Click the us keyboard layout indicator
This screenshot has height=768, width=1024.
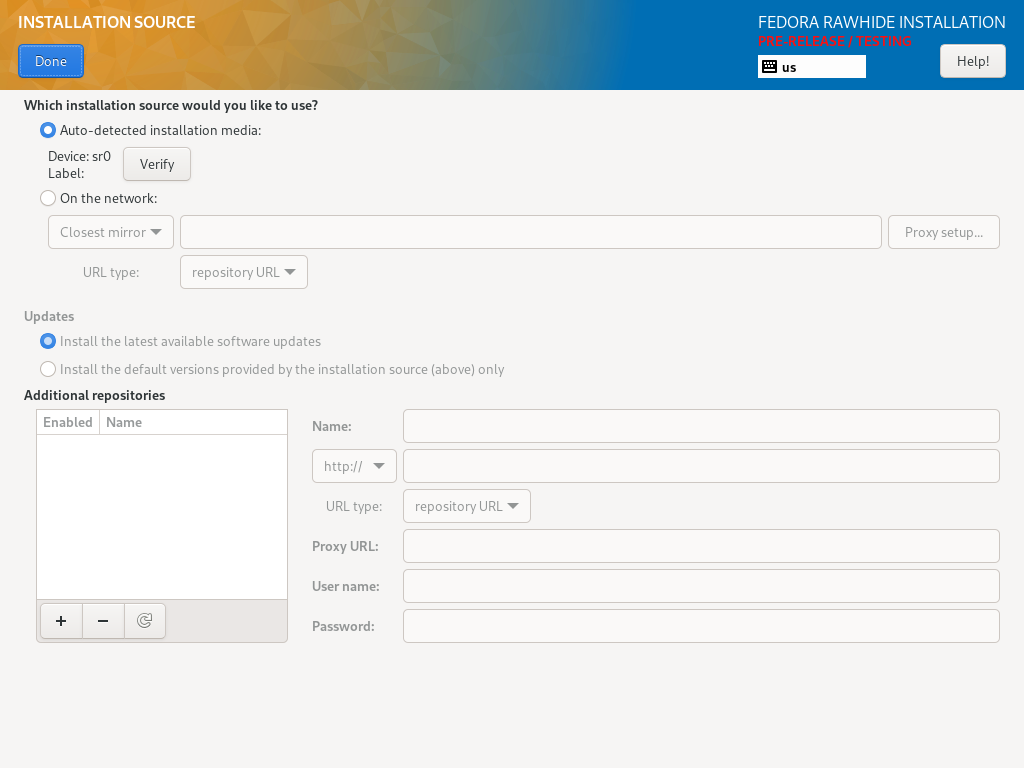tap(812, 67)
